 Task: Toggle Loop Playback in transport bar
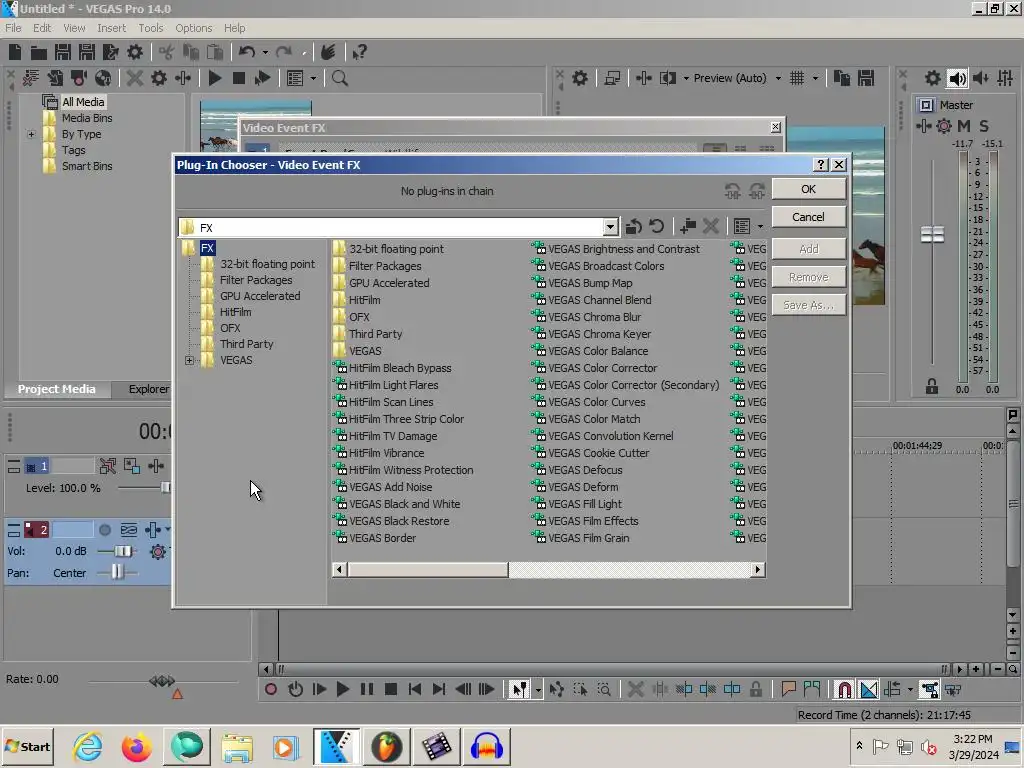point(295,689)
